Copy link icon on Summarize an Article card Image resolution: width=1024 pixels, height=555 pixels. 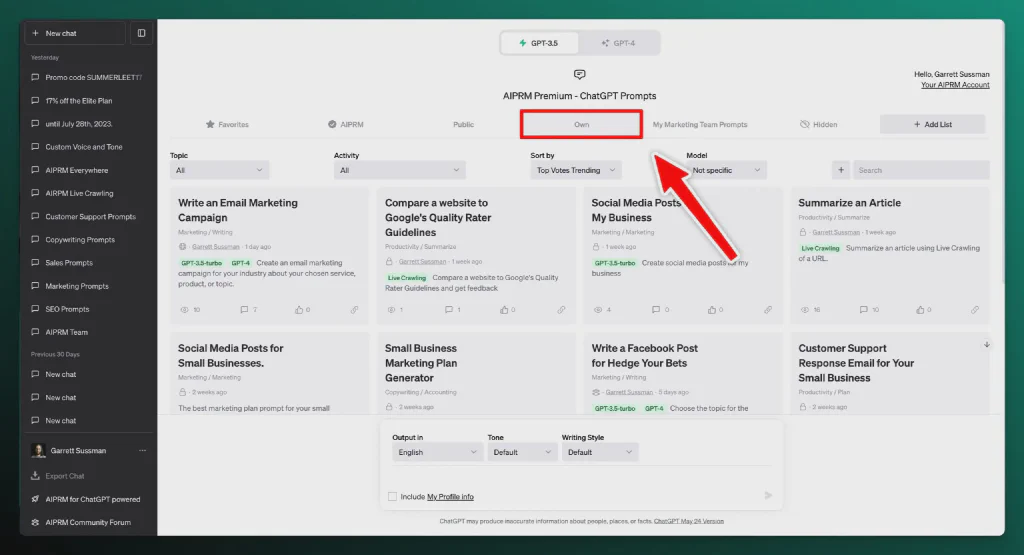click(x=975, y=309)
